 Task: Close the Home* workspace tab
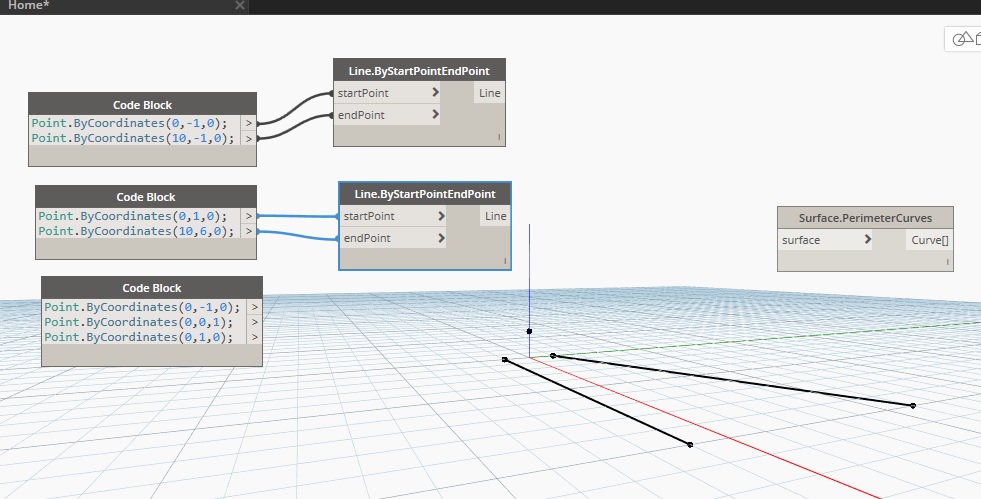239,5
